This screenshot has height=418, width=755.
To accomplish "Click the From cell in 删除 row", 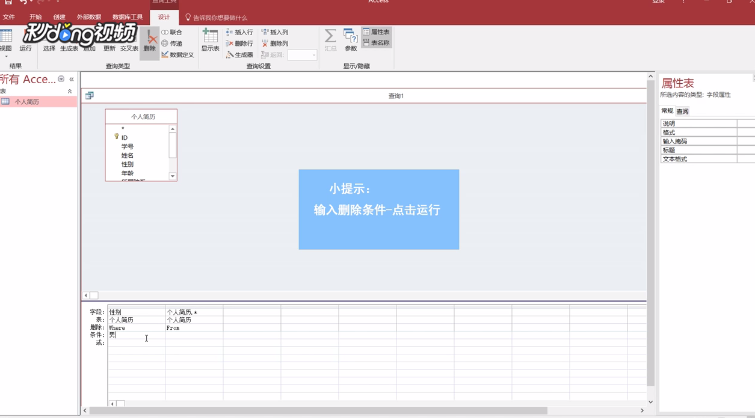I will 194,327.
